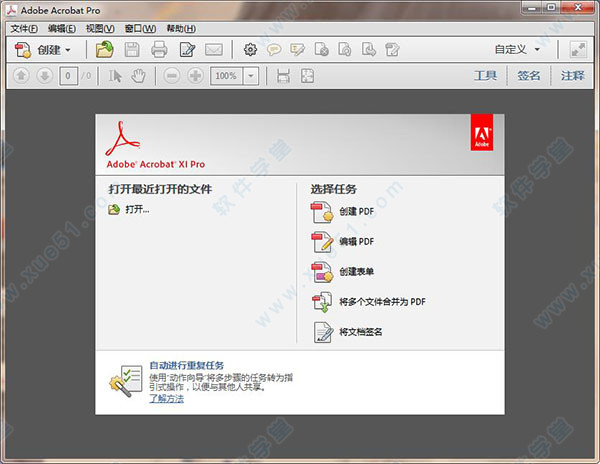This screenshot has height=464, width=600.
Task: Select the Hand pan tool
Action: coord(137,76)
